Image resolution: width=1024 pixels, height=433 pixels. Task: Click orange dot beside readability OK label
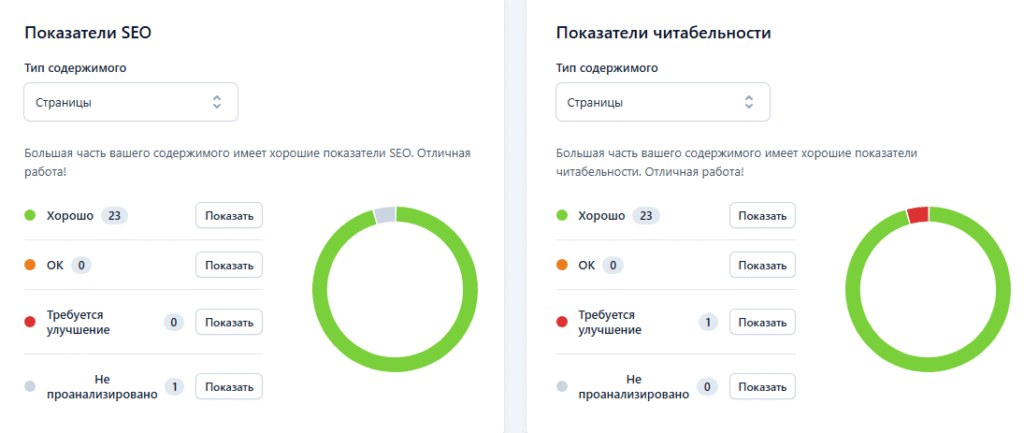[562, 265]
